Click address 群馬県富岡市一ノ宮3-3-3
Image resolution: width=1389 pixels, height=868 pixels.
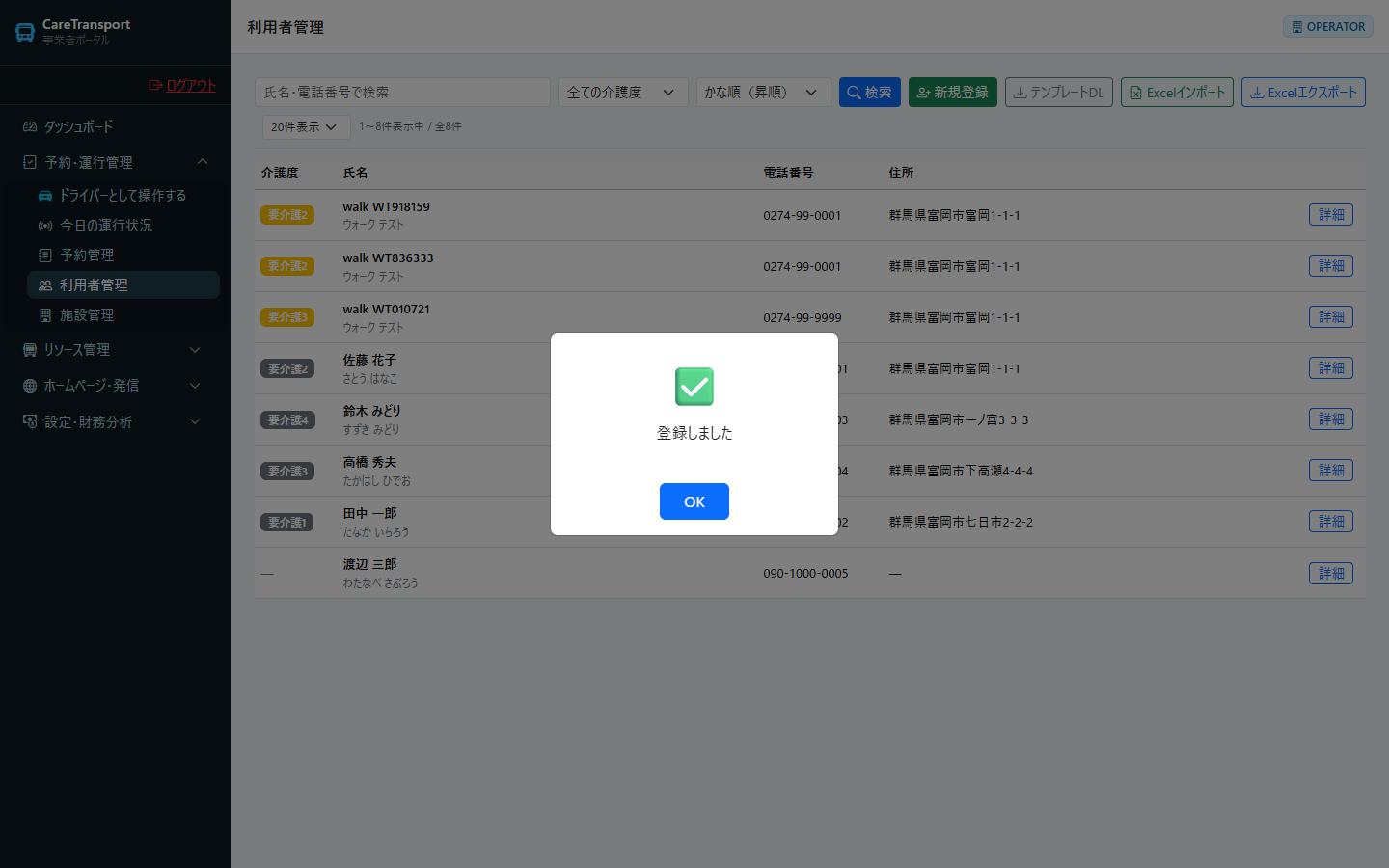[x=959, y=420]
